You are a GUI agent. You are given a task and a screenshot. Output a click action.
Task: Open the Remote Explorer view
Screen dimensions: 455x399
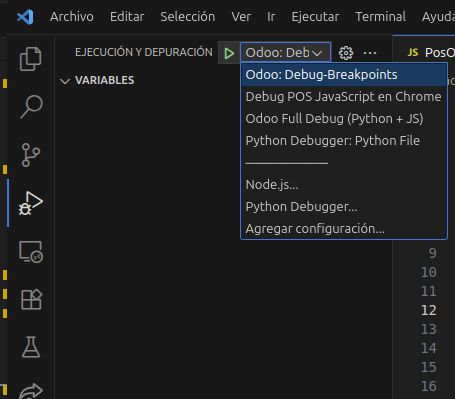(31, 252)
